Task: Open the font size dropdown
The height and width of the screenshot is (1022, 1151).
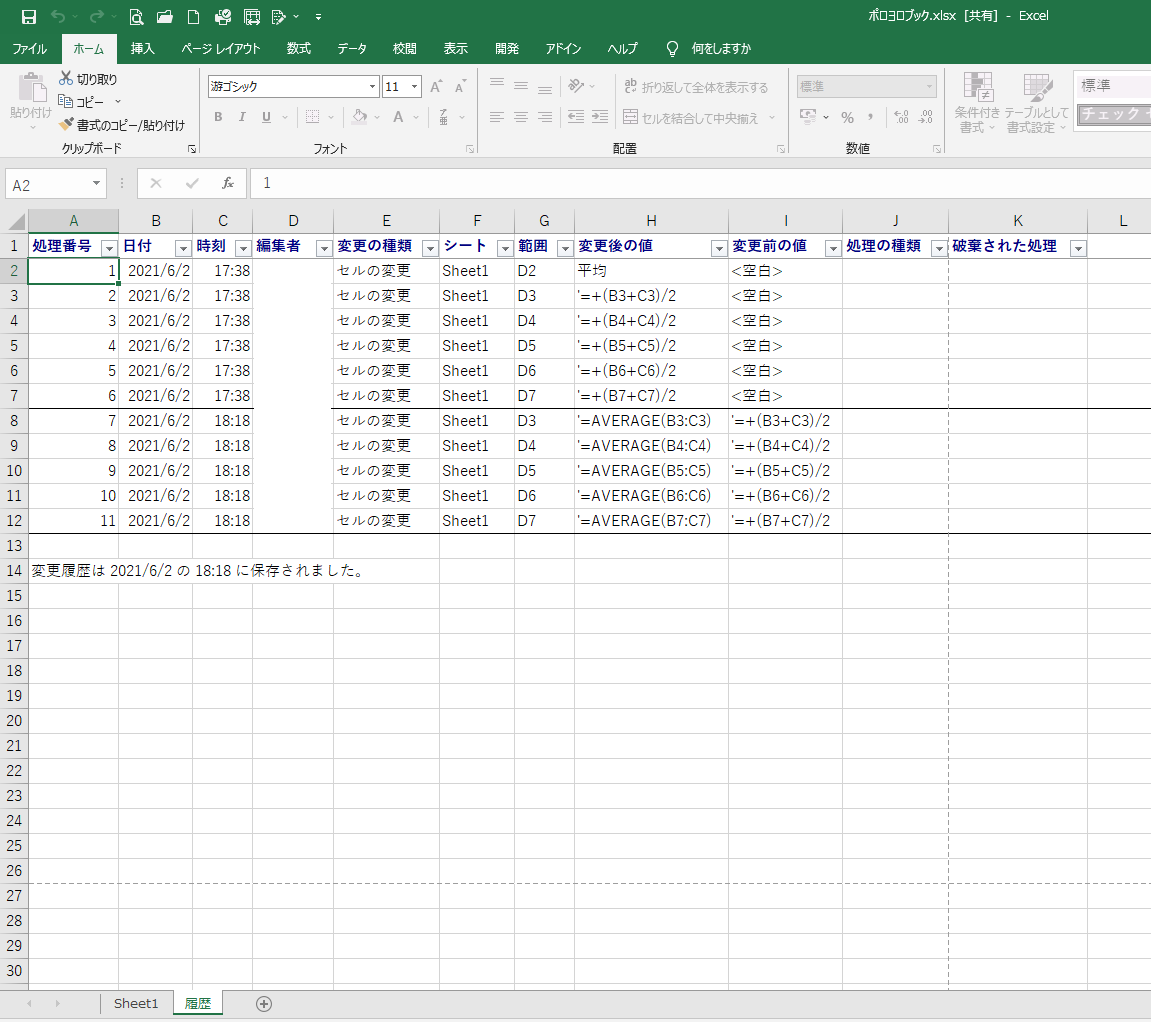Action: [415, 87]
